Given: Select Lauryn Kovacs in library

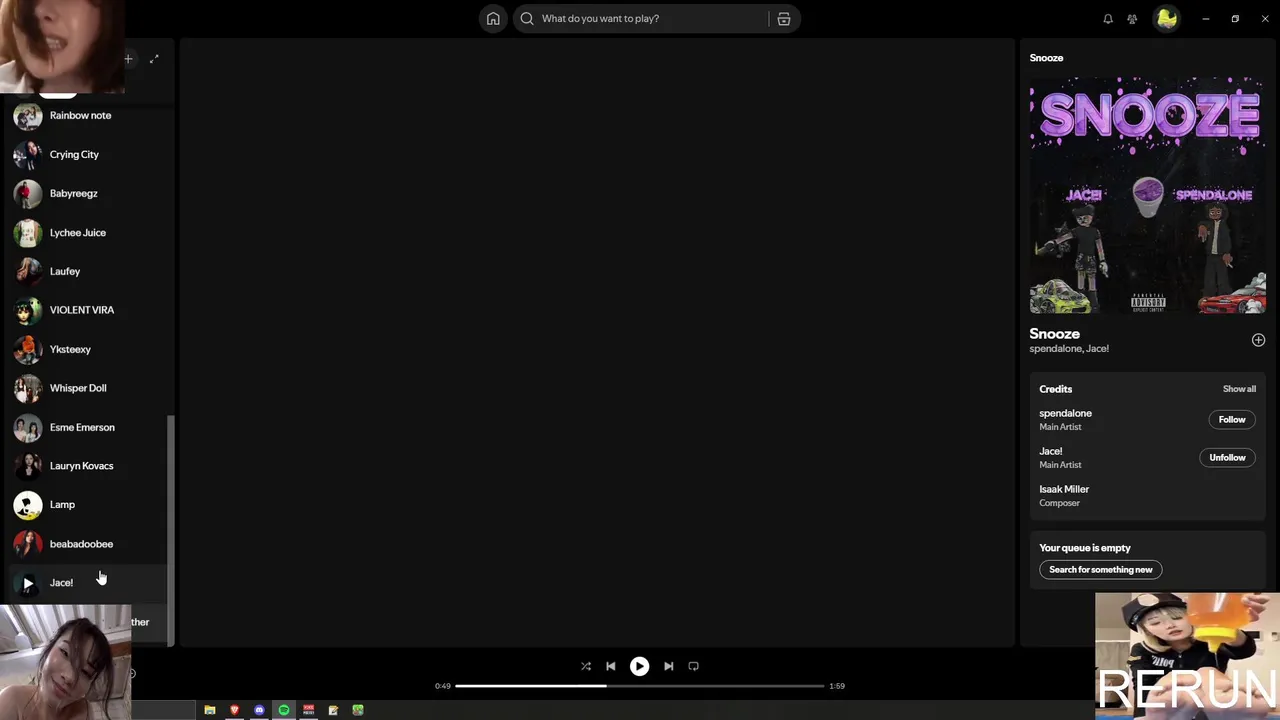Looking at the screenshot, I should pos(88,466).
